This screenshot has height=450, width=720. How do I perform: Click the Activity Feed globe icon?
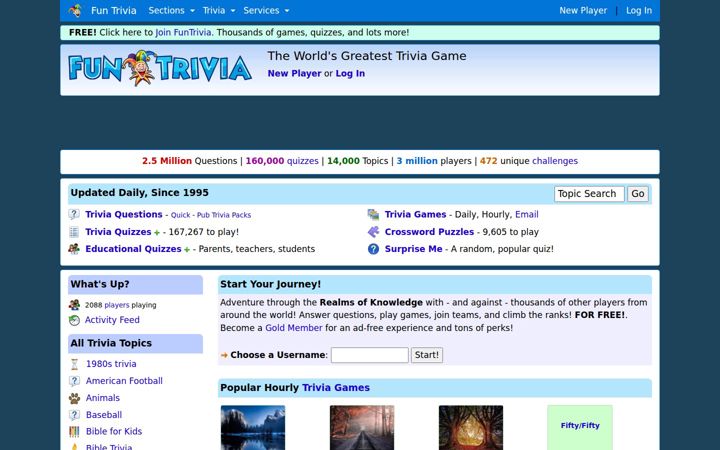tap(74, 320)
